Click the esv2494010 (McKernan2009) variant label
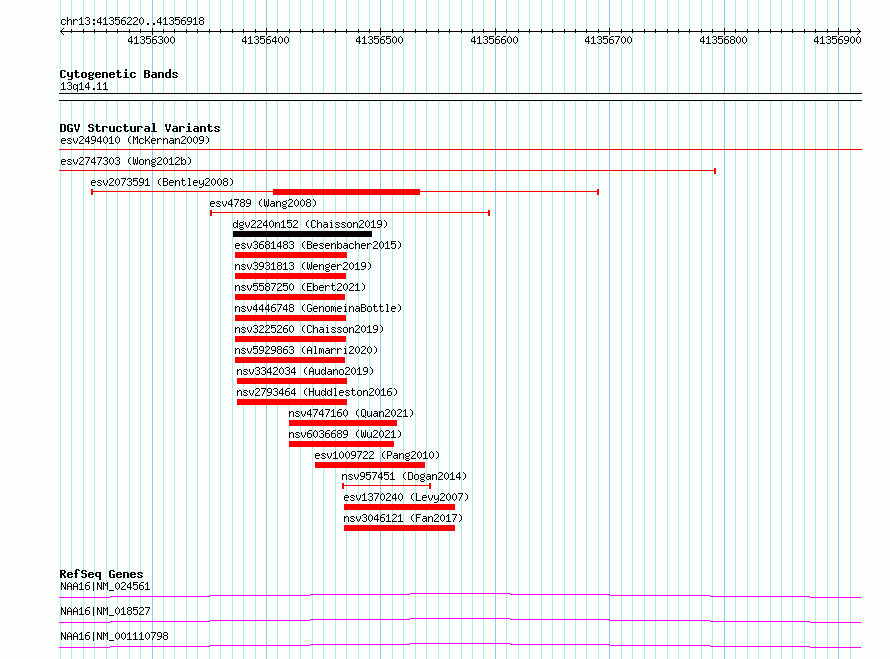This screenshot has height=659, width=890. point(135,140)
